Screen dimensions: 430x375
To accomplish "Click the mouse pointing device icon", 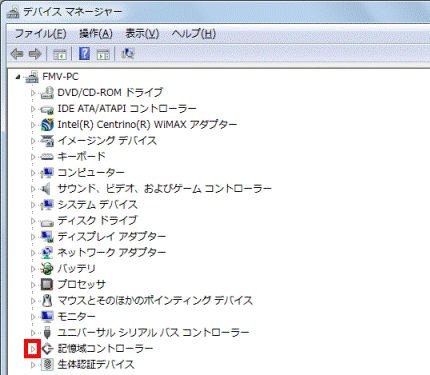I will pyautogui.click(x=47, y=301).
